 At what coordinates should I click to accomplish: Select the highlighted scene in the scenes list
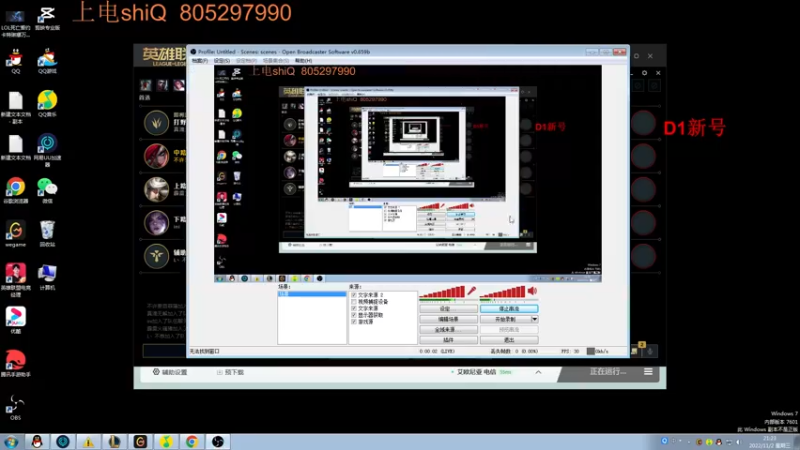pyautogui.click(x=312, y=294)
